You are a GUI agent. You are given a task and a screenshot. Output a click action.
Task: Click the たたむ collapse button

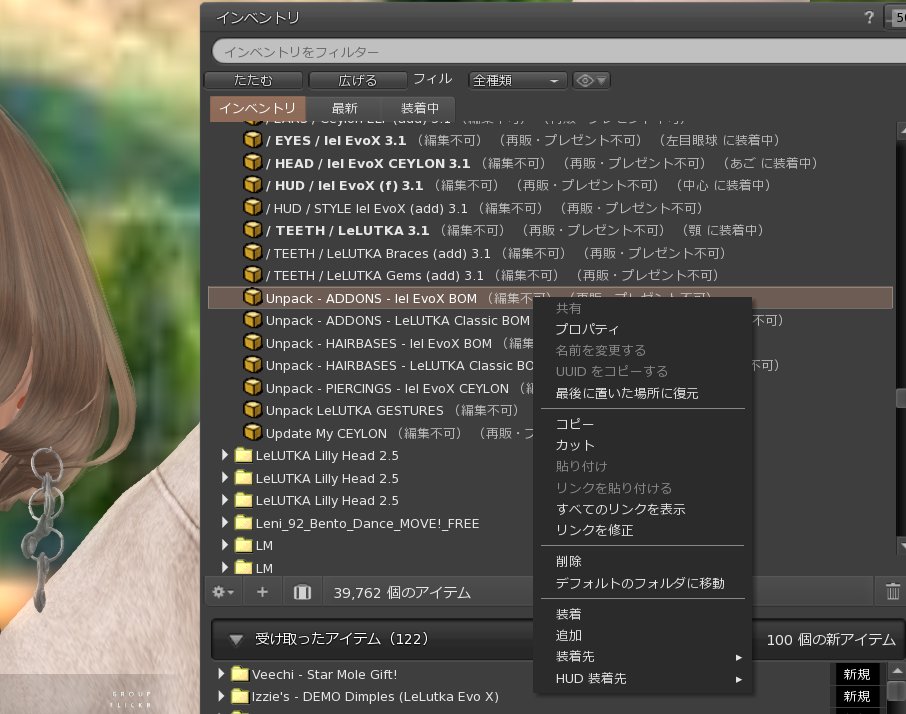(253, 80)
